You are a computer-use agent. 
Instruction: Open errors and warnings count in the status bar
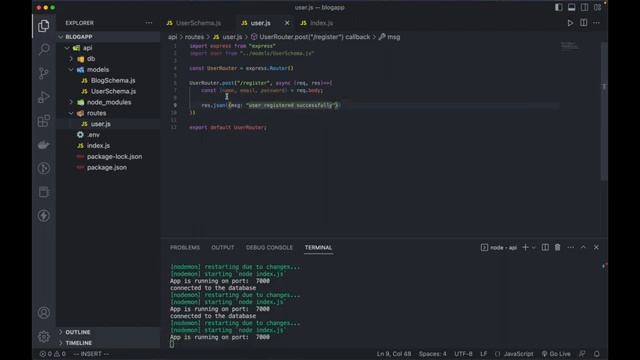(52, 354)
